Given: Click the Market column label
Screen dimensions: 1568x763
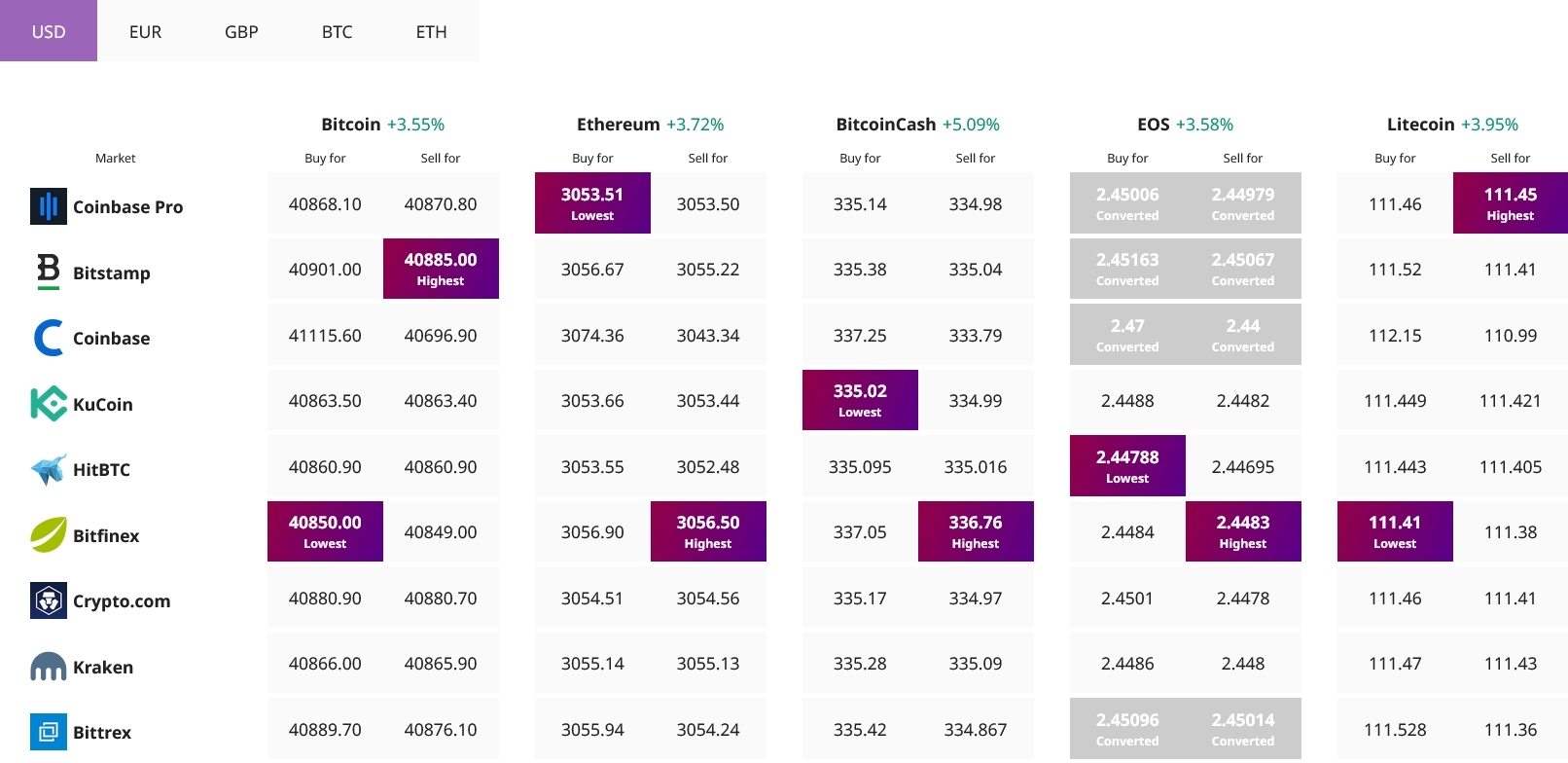Looking at the screenshot, I should pos(116,158).
